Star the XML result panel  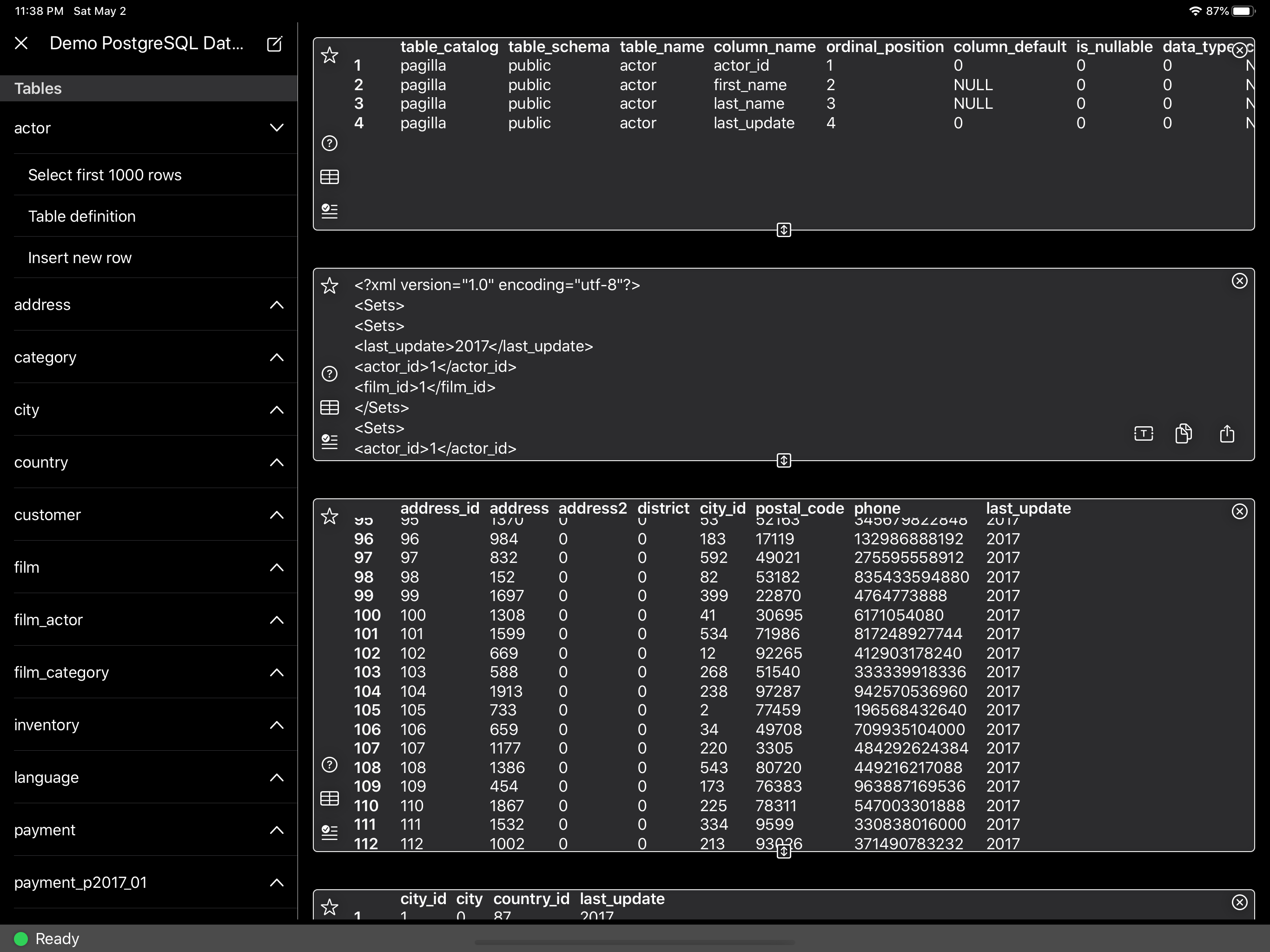coord(330,286)
